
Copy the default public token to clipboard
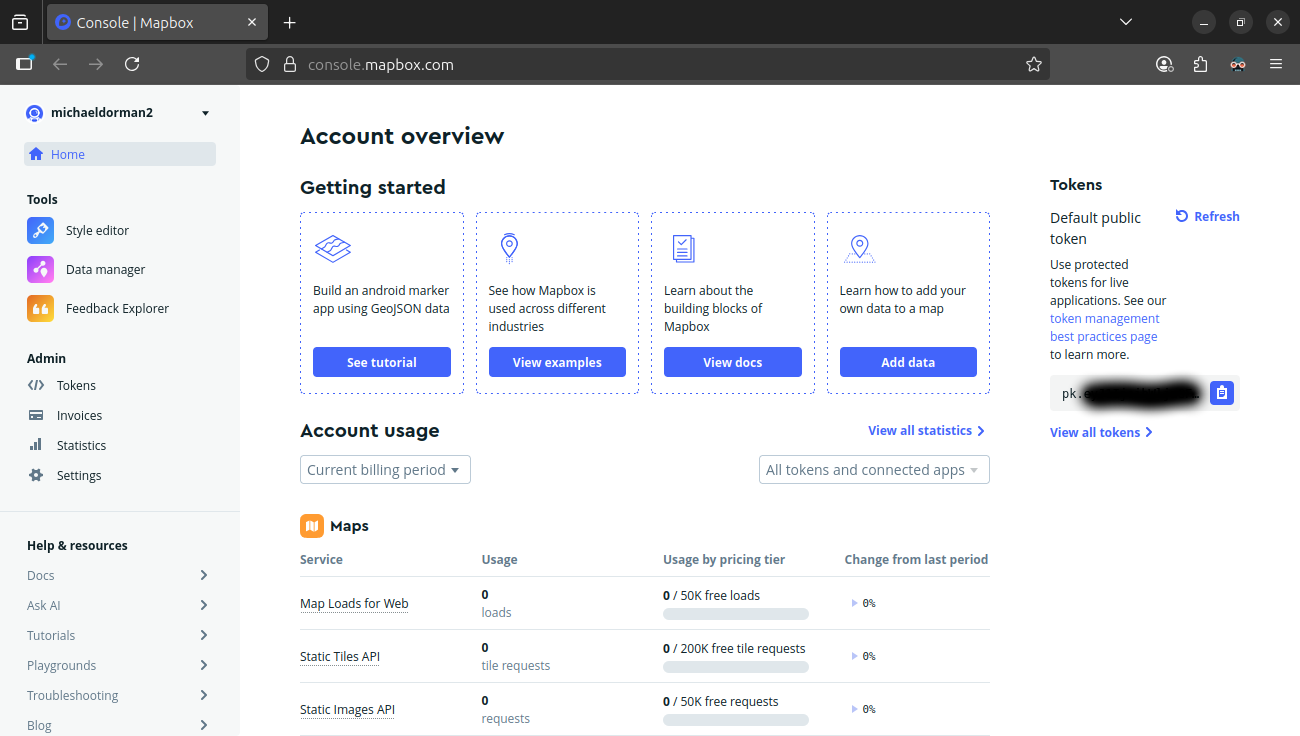(x=1221, y=393)
